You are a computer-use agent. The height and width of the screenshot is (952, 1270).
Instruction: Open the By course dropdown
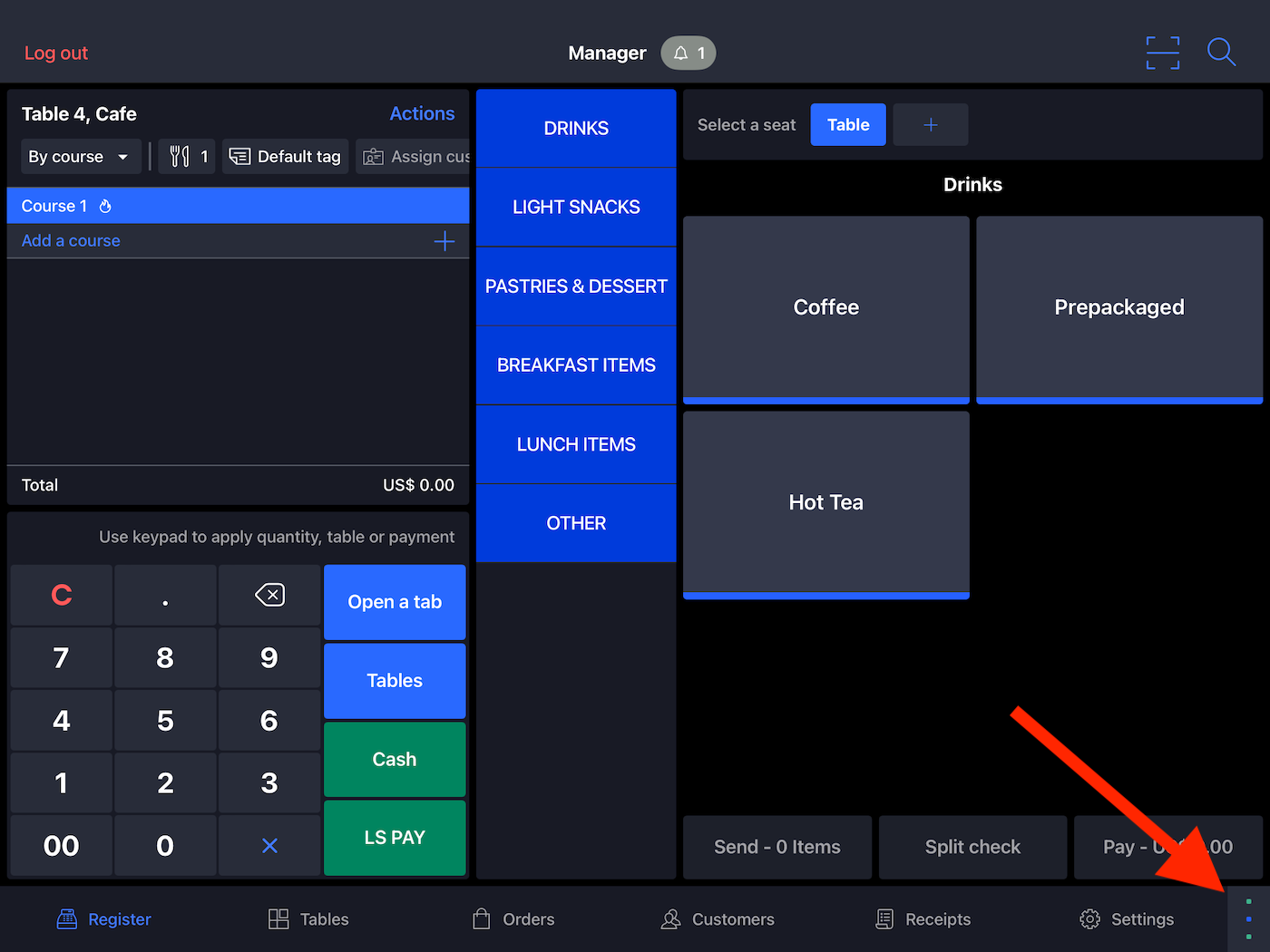(81, 157)
